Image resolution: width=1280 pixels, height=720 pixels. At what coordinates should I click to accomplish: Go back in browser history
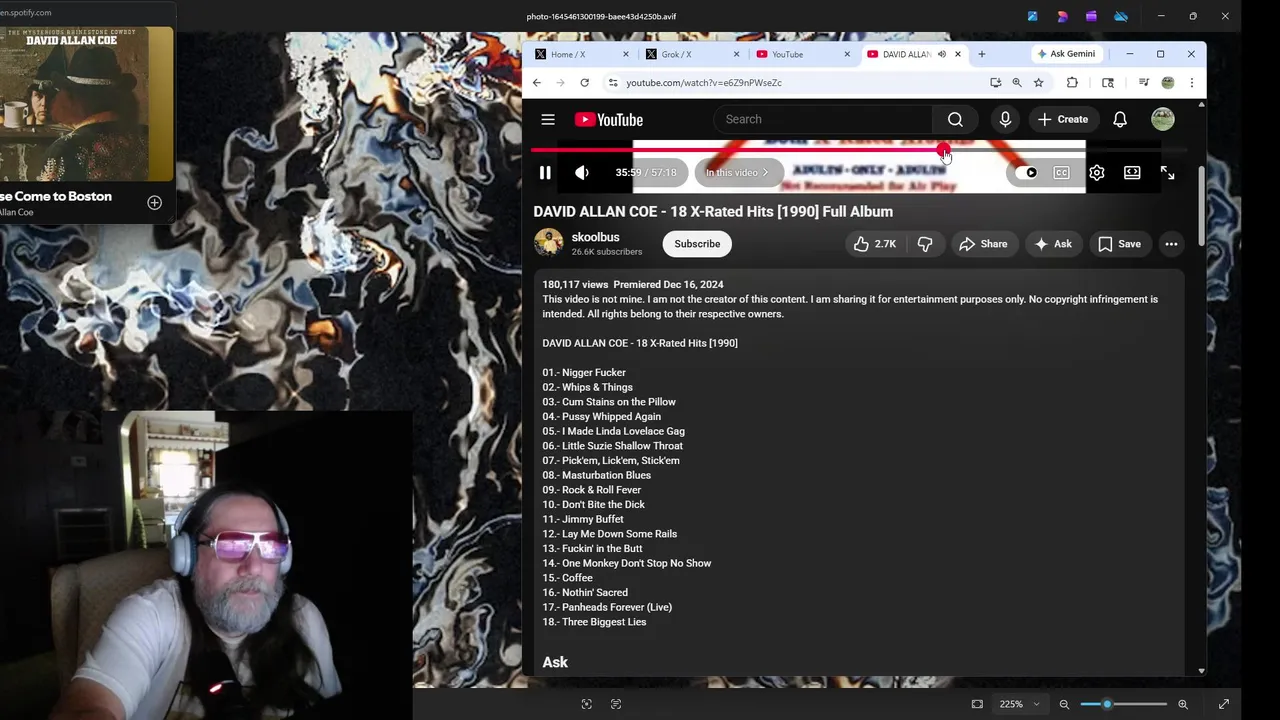pyautogui.click(x=537, y=83)
